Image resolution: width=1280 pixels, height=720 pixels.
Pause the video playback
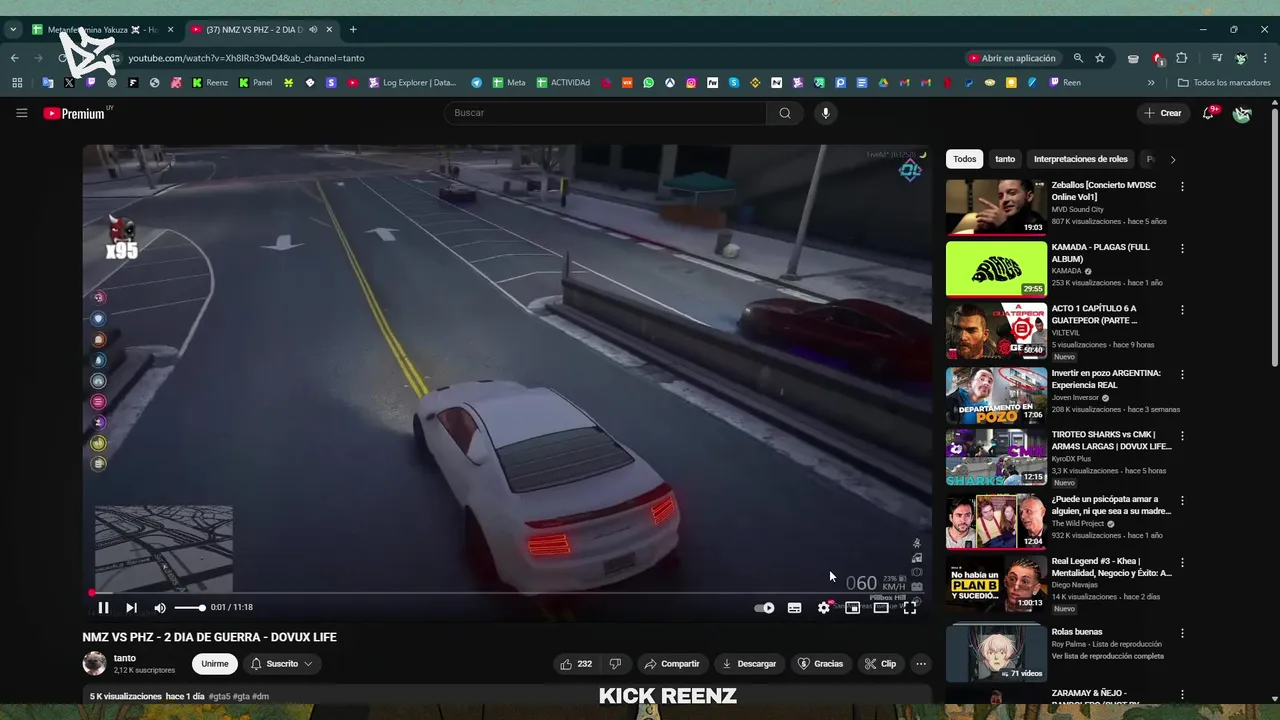tap(103, 607)
